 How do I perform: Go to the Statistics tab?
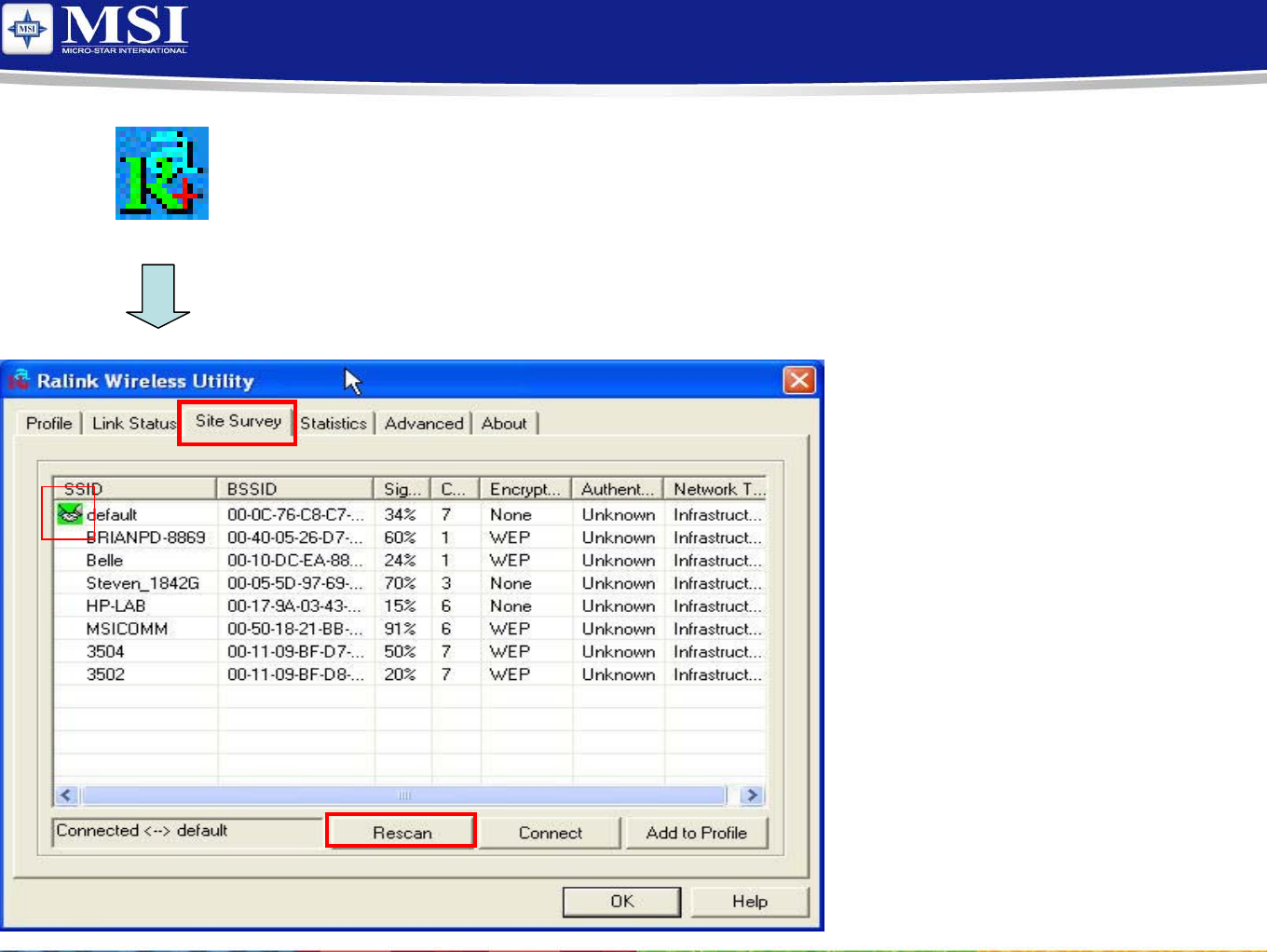click(334, 423)
